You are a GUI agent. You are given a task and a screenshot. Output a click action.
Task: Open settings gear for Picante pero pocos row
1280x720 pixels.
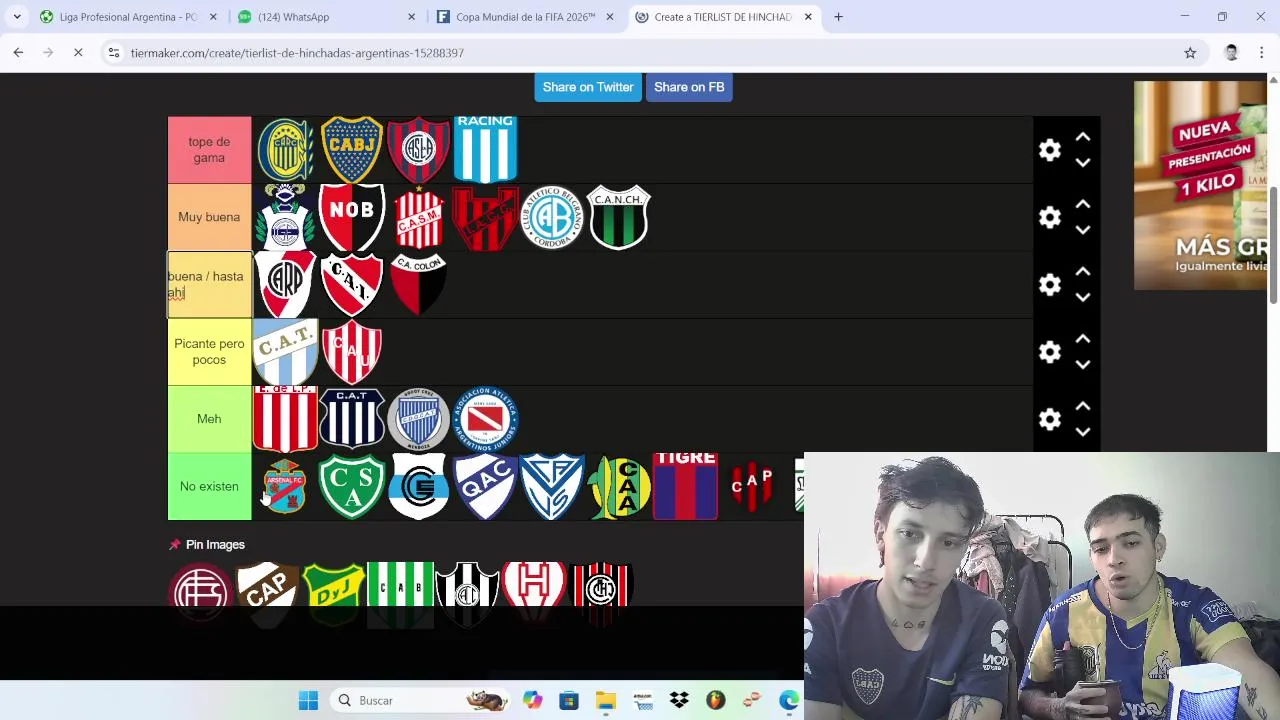click(x=1049, y=352)
